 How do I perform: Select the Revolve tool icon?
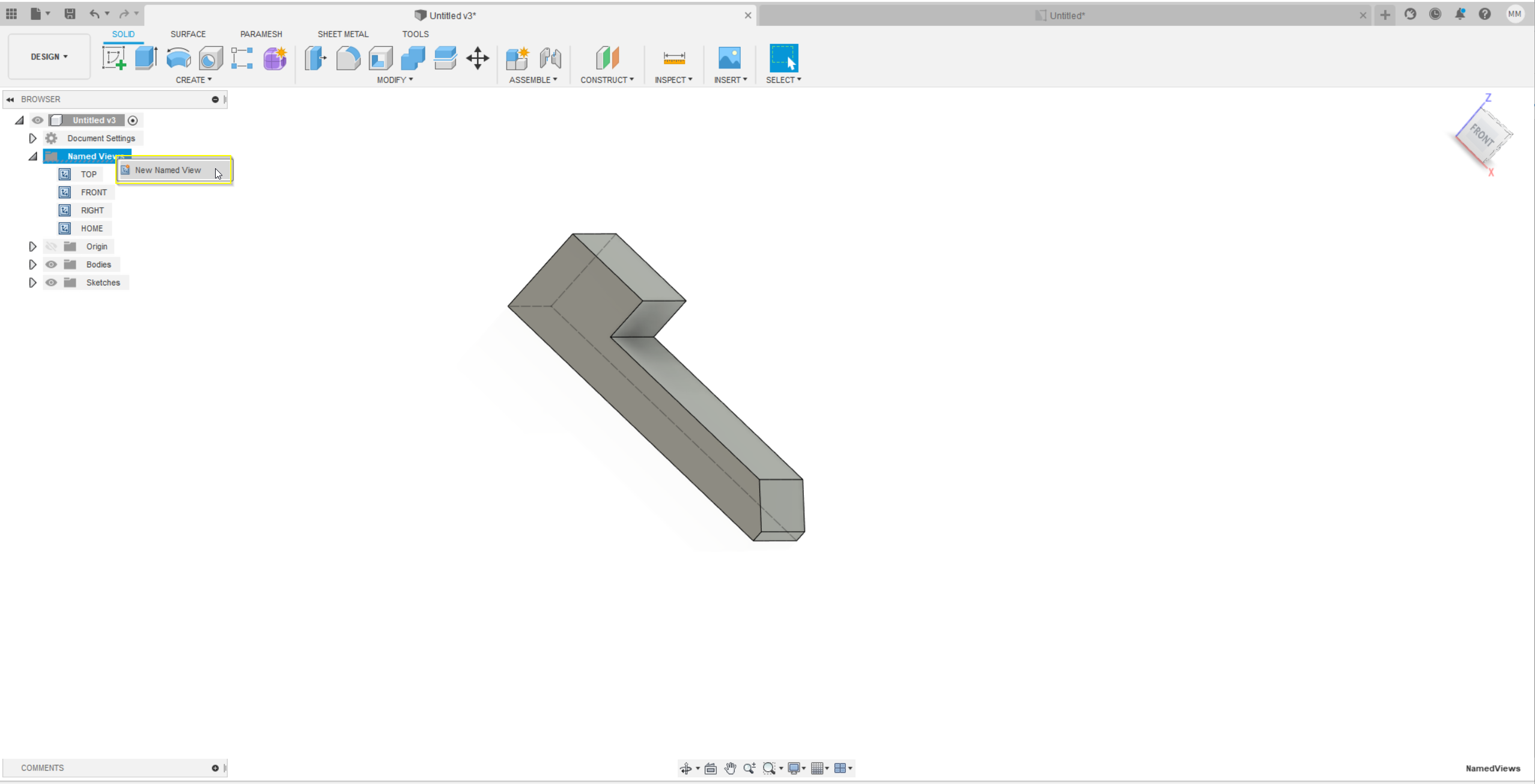pyautogui.click(x=178, y=58)
